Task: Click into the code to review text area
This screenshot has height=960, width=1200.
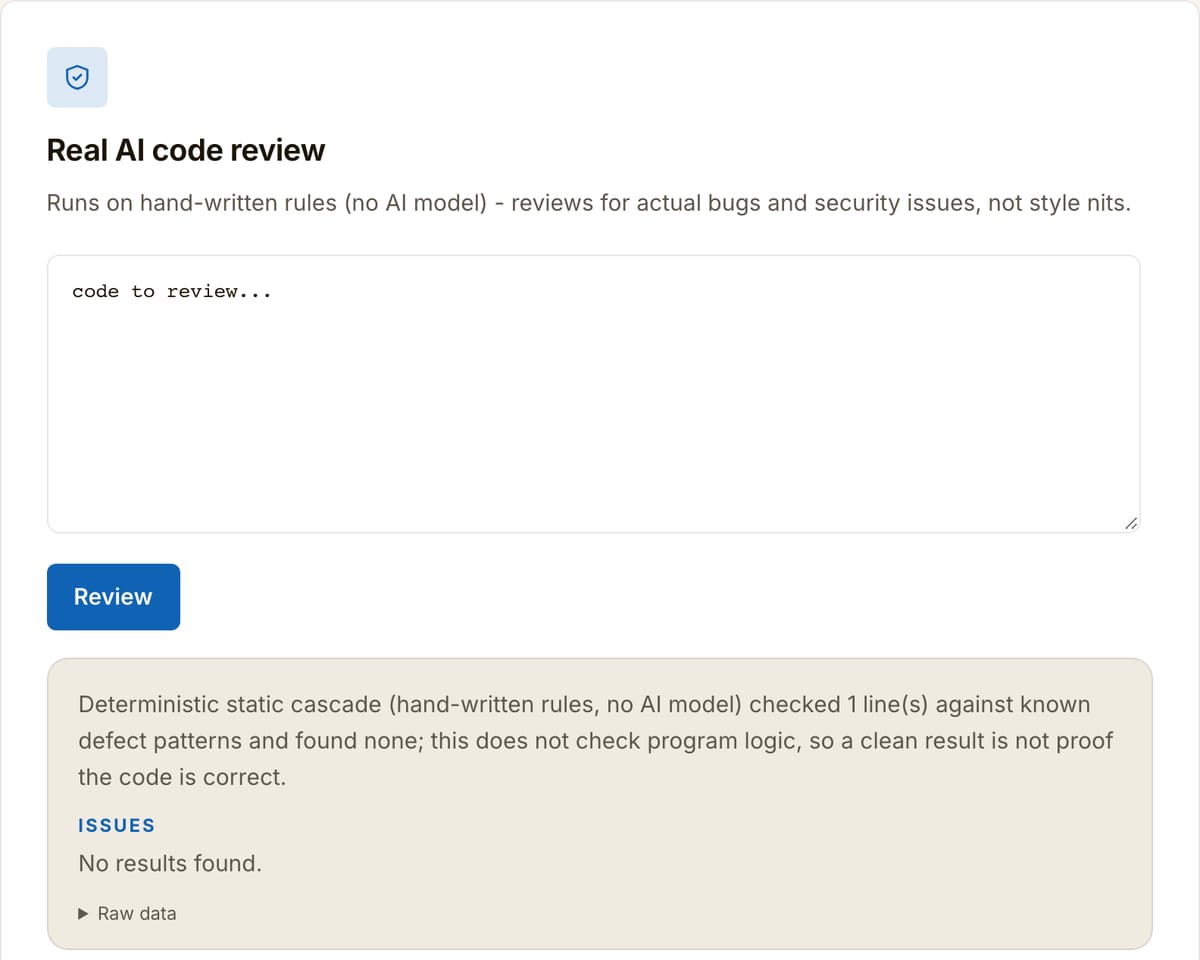Action: tap(593, 394)
